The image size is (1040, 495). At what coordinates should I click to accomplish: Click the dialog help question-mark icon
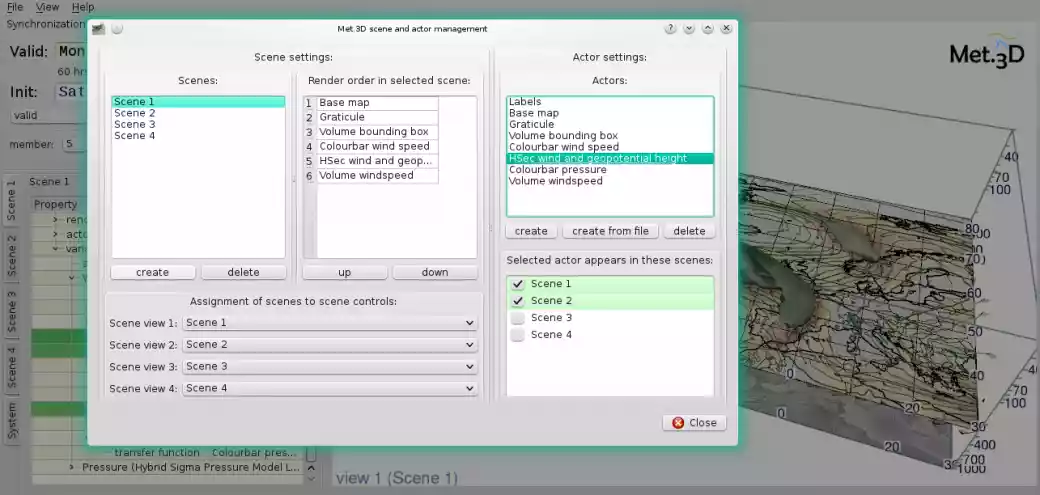coord(671,29)
